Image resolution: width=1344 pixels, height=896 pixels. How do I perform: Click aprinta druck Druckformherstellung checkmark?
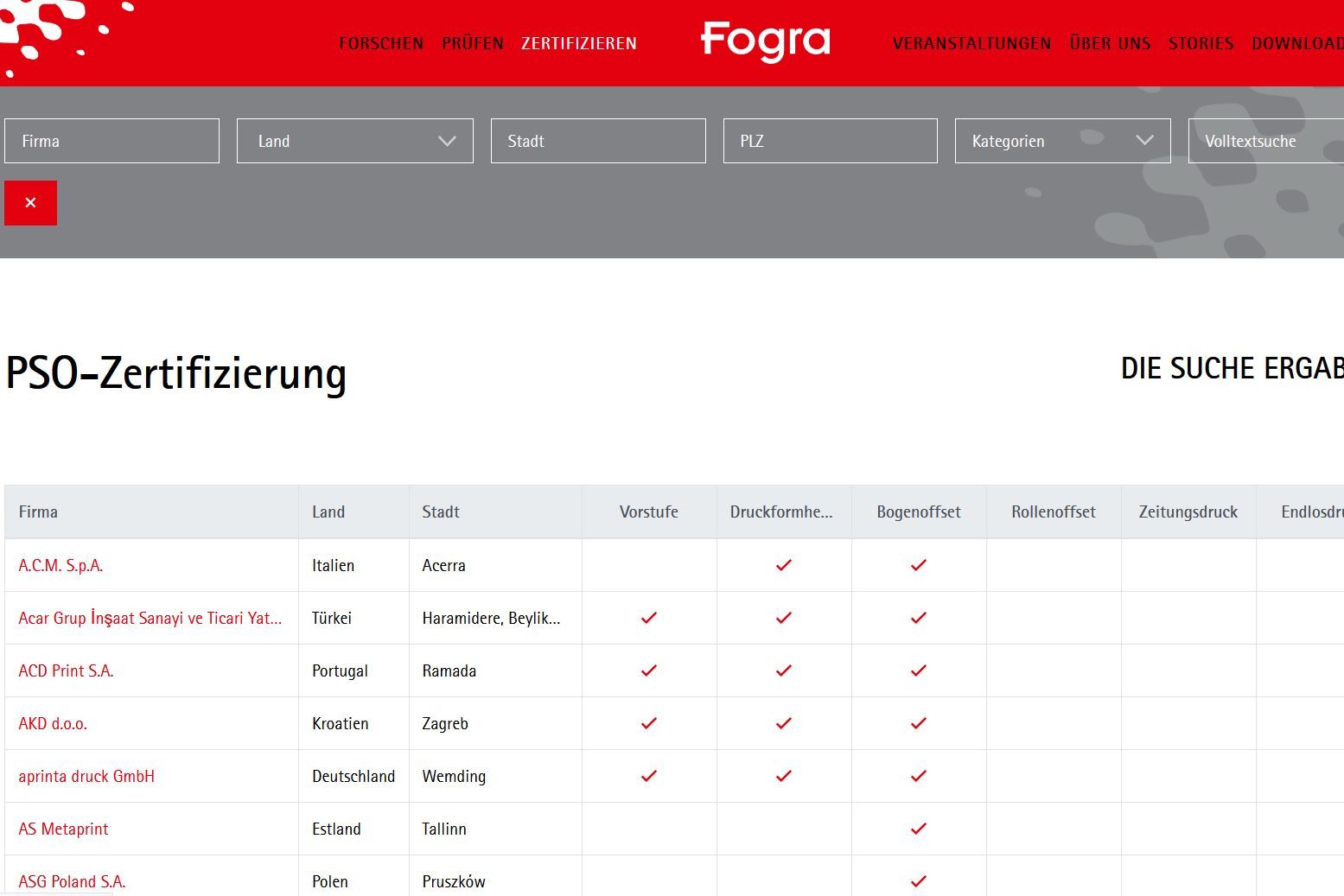(x=784, y=776)
